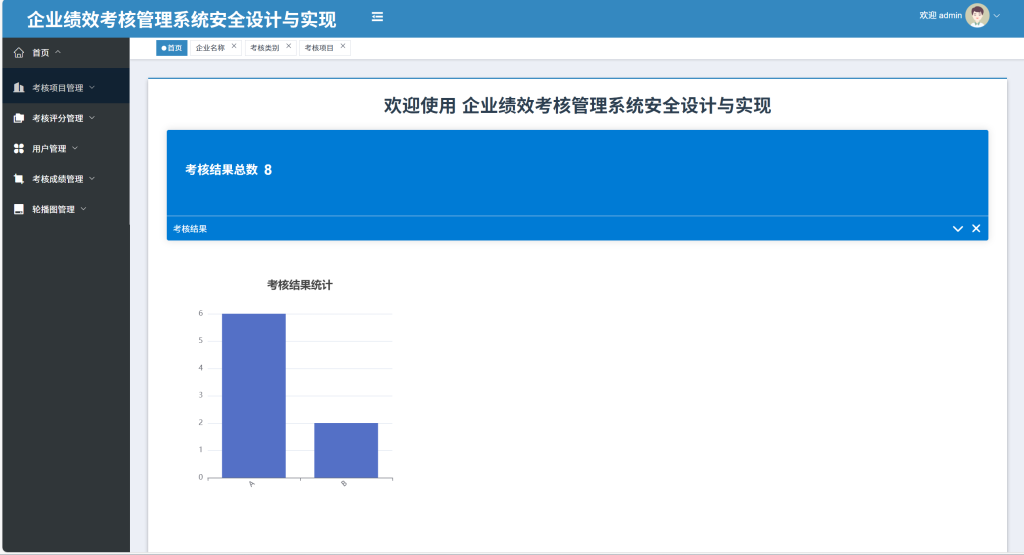Collapse the 考核结果 panel with chevron
The height and width of the screenshot is (555, 1024).
[x=957, y=229]
